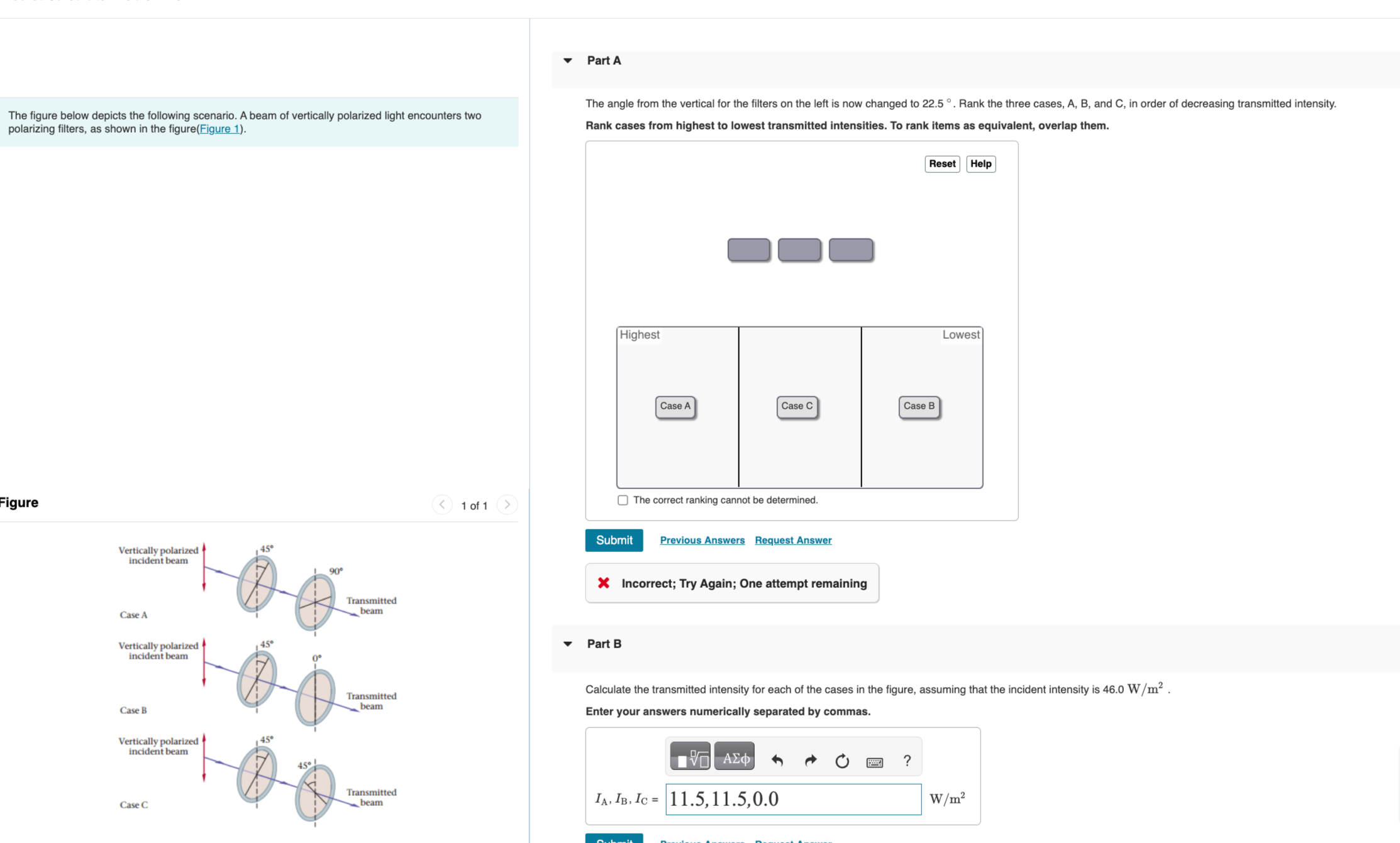Click Previous Answers under Part A
The width and height of the screenshot is (1400, 843).
(x=702, y=540)
